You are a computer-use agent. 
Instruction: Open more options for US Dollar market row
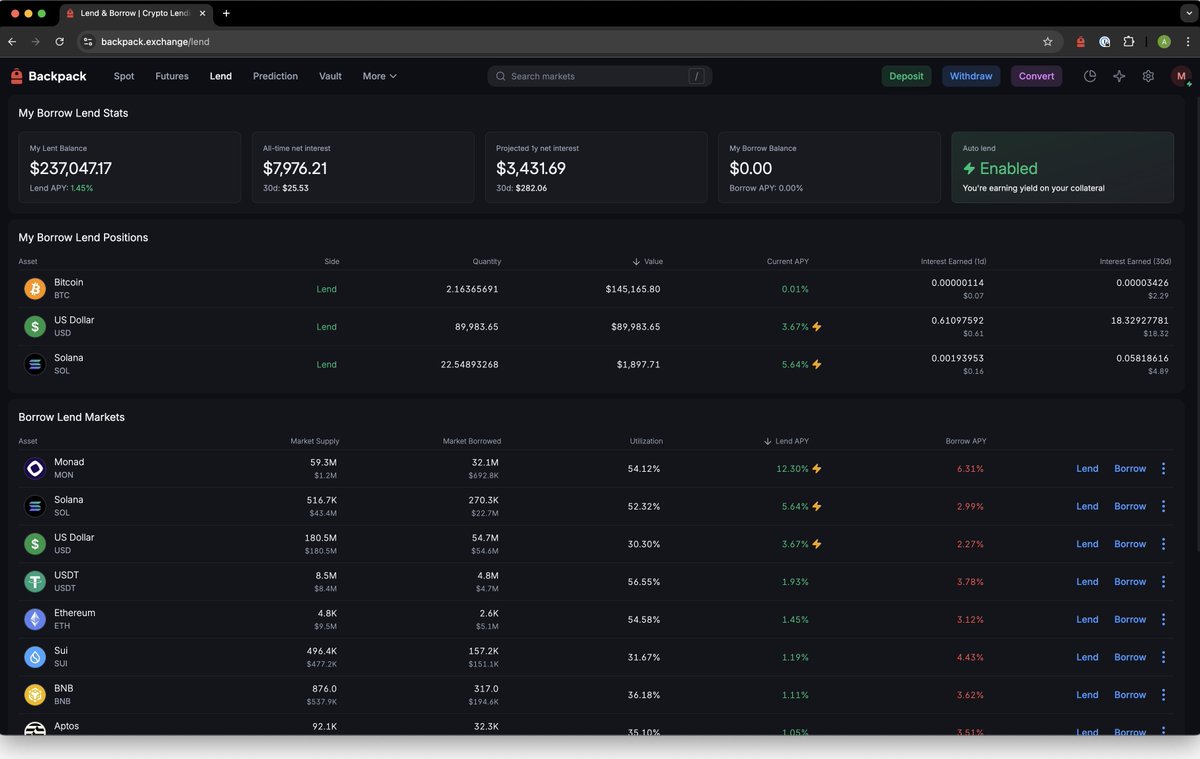tap(1163, 544)
